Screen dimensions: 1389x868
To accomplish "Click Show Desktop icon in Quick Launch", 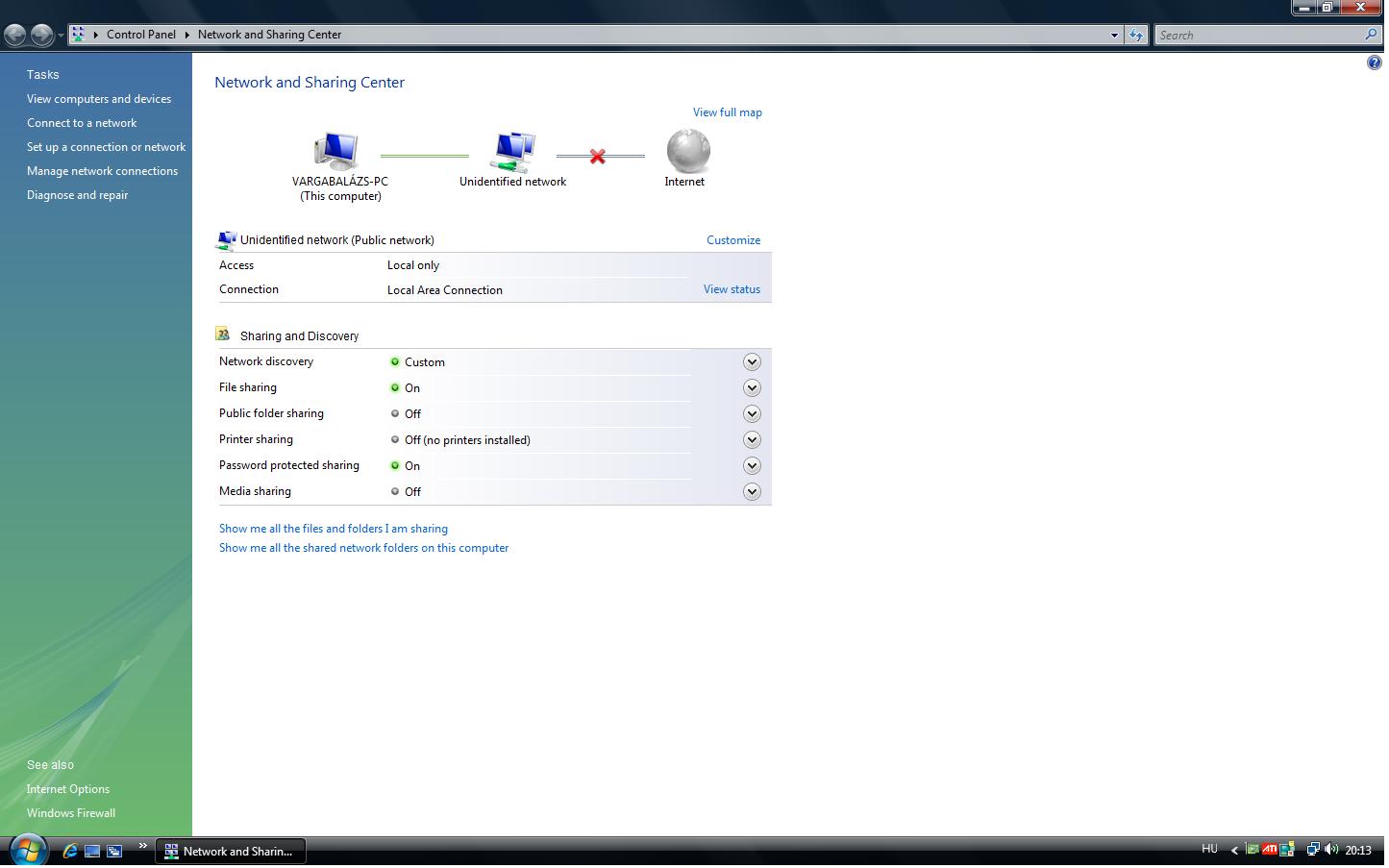I will pyautogui.click(x=92, y=851).
